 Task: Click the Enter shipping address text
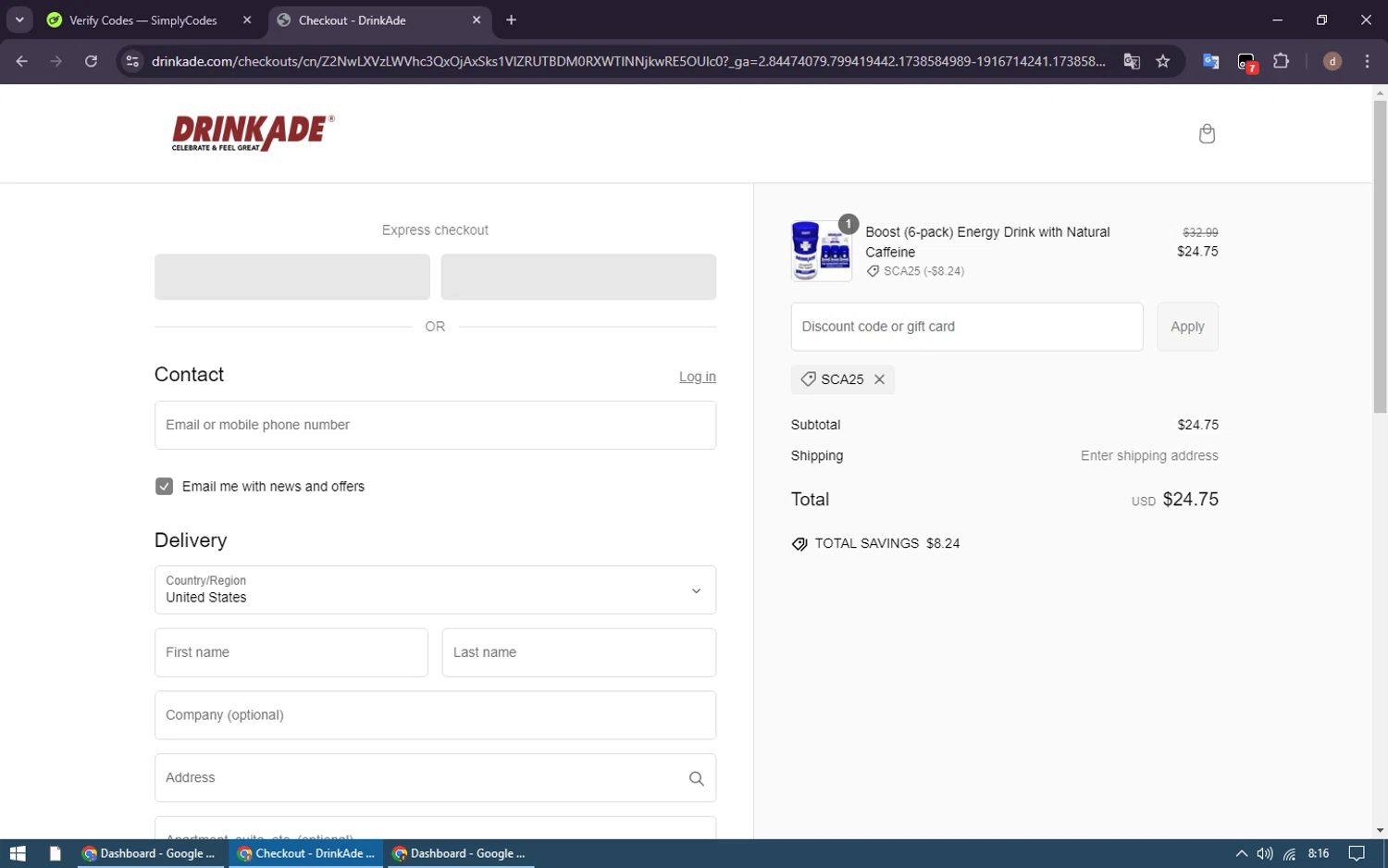coord(1149,455)
